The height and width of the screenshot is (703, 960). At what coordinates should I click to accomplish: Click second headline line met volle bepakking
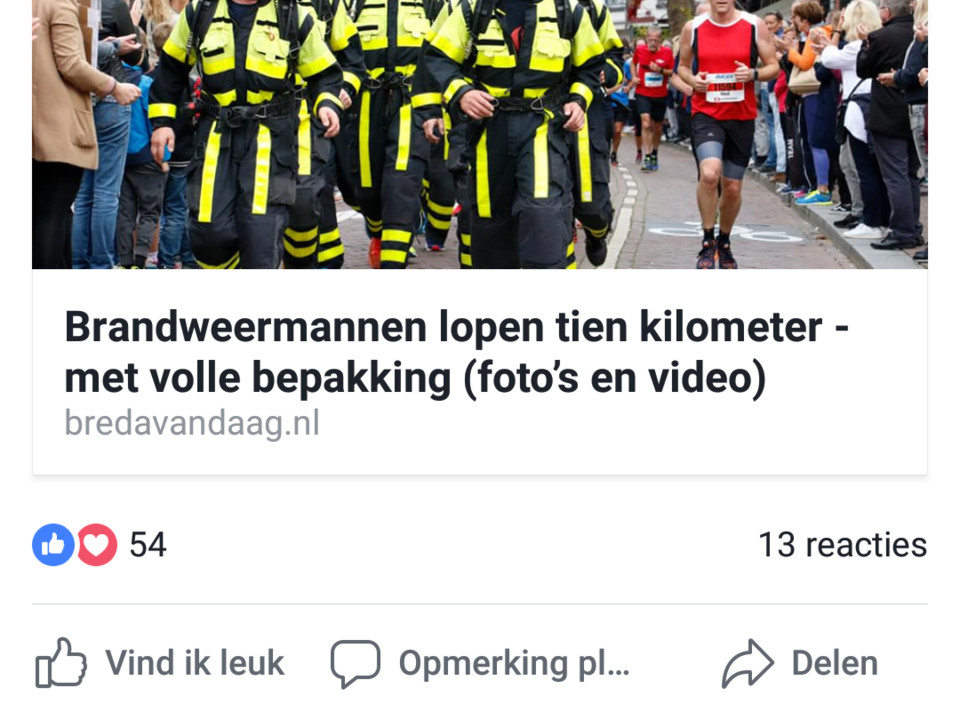click(415, 378)
